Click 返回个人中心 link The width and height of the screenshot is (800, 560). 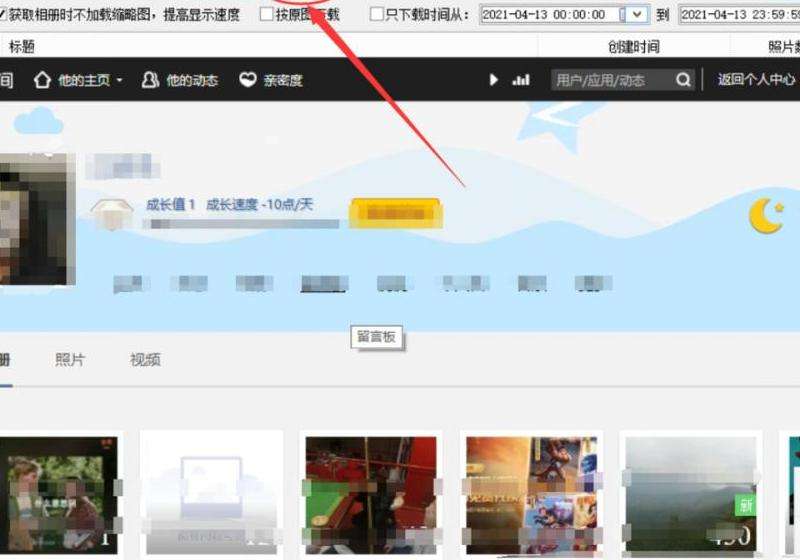point(757,80)
